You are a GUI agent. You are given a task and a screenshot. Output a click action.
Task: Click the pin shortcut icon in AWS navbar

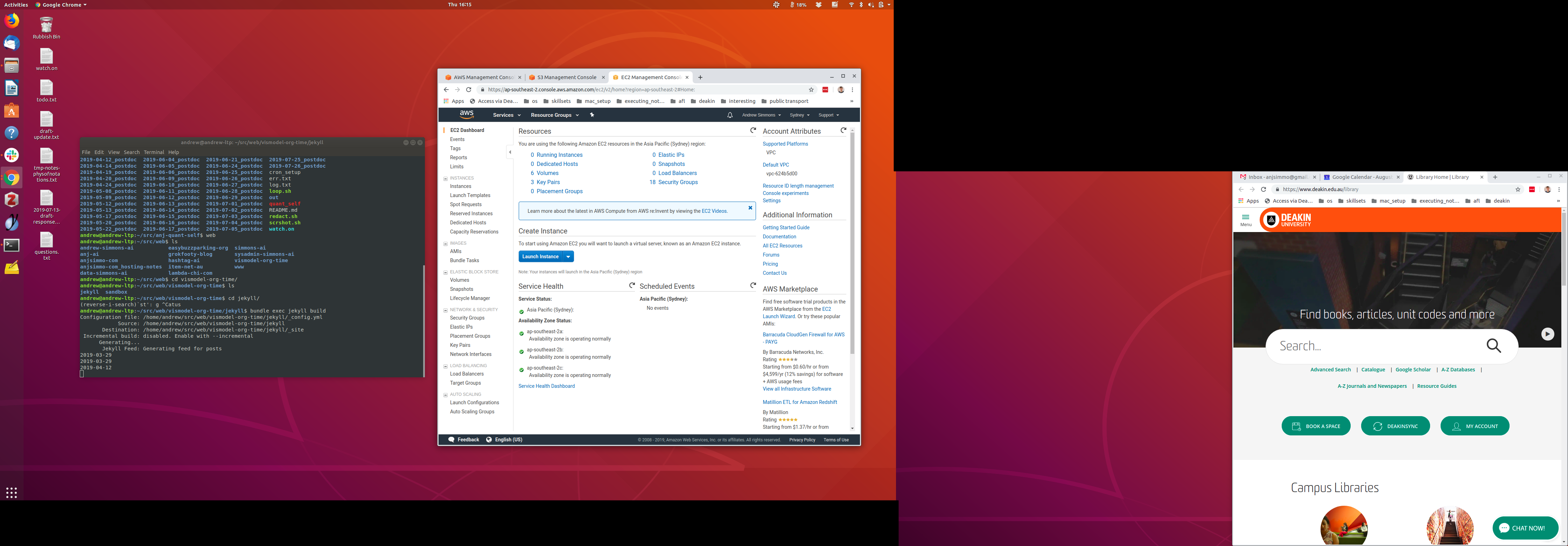point(591,115)
